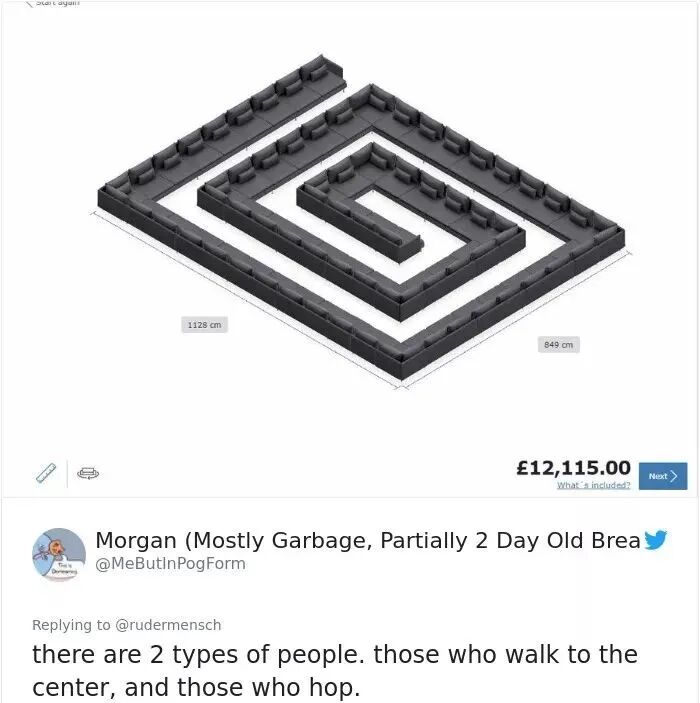Toggle the ruler measurements icon
The height and width of the screenshot is (703, 700).
[x=46, y=473]
